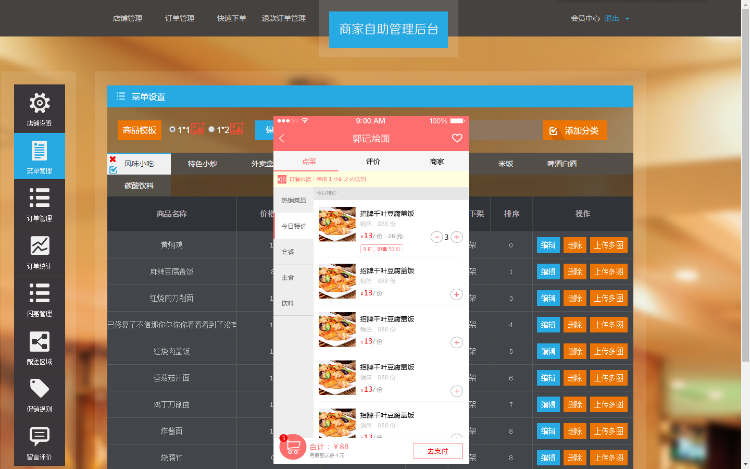The height and width of the screenshot is (469, 750).
Task: Click the blue 编辑 button in row 0
Action: coord(548,245)
